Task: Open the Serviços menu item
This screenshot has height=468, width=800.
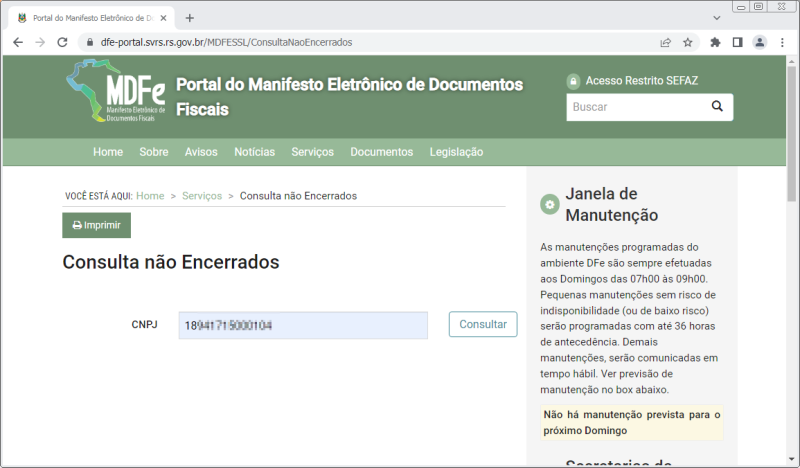Action: point(312,152)
